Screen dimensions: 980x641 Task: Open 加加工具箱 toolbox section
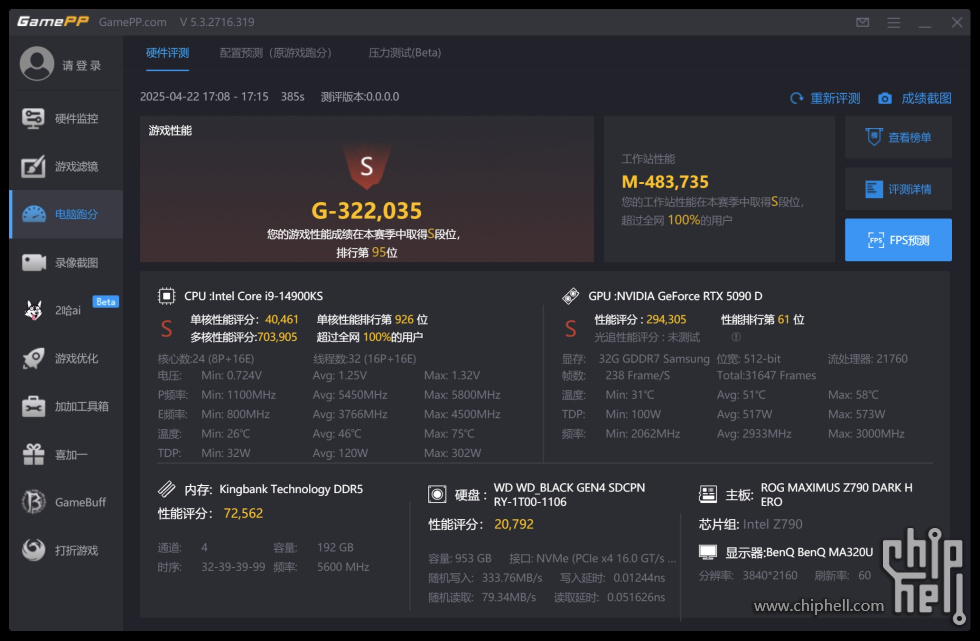coord(66,406)
